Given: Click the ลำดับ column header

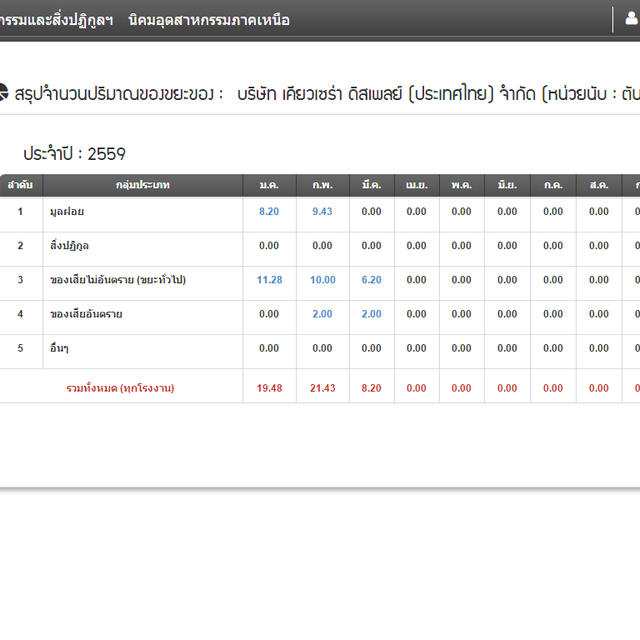Looking at the screenshot, I should coord(20,185).
